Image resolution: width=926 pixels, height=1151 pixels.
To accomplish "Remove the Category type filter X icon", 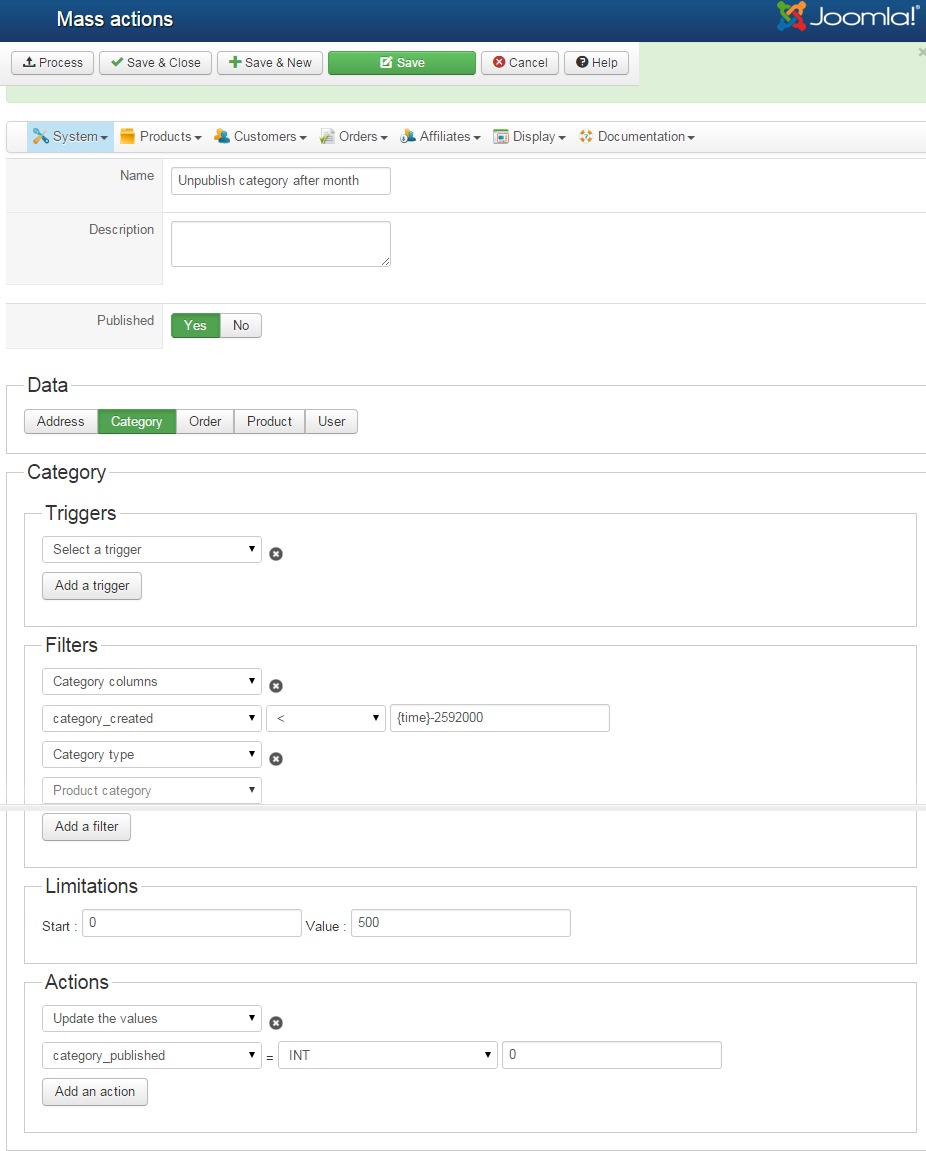I will (x=276, y=759).
